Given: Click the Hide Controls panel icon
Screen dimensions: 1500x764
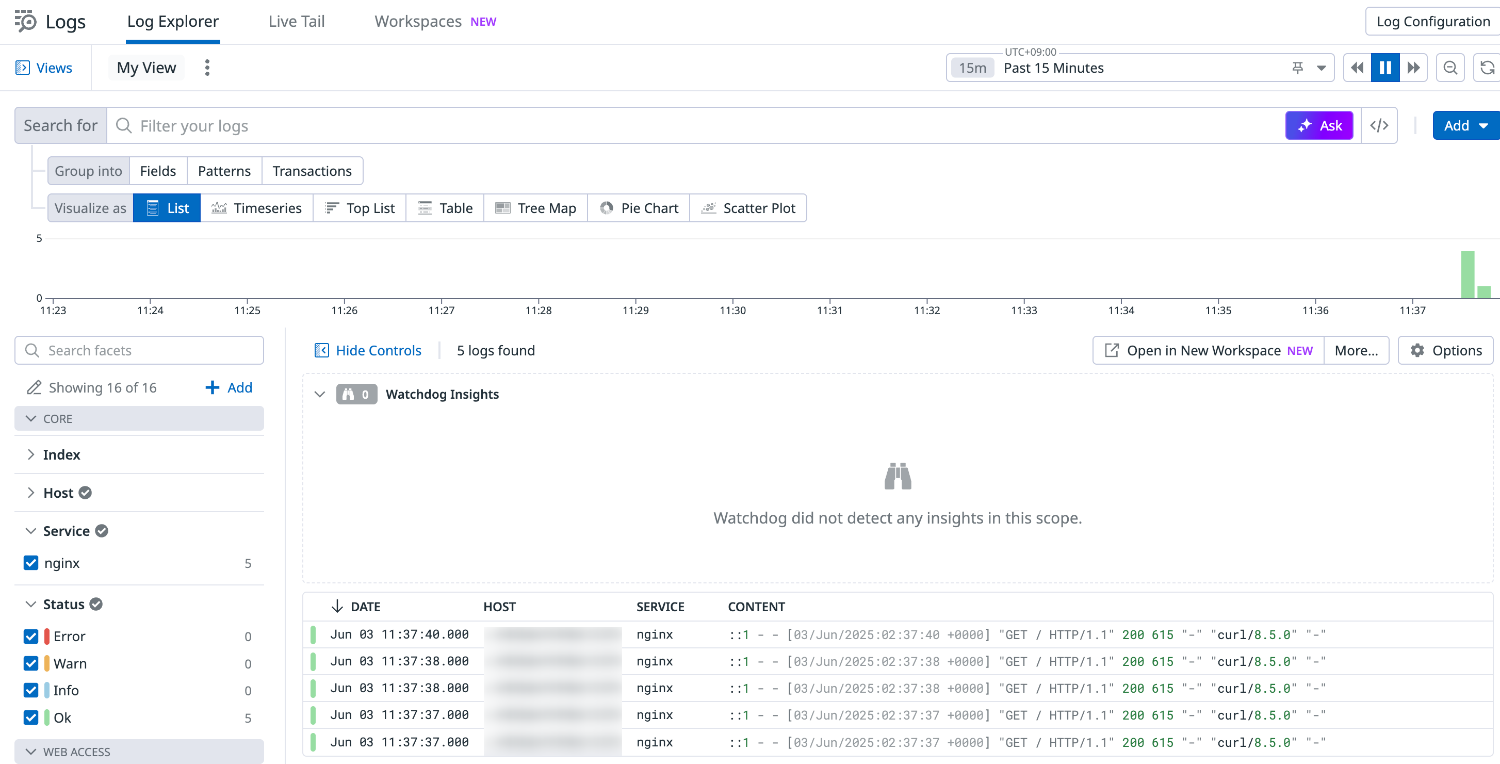Looking at the screenshot, I should pyautogui.click(x=322, y=351).
